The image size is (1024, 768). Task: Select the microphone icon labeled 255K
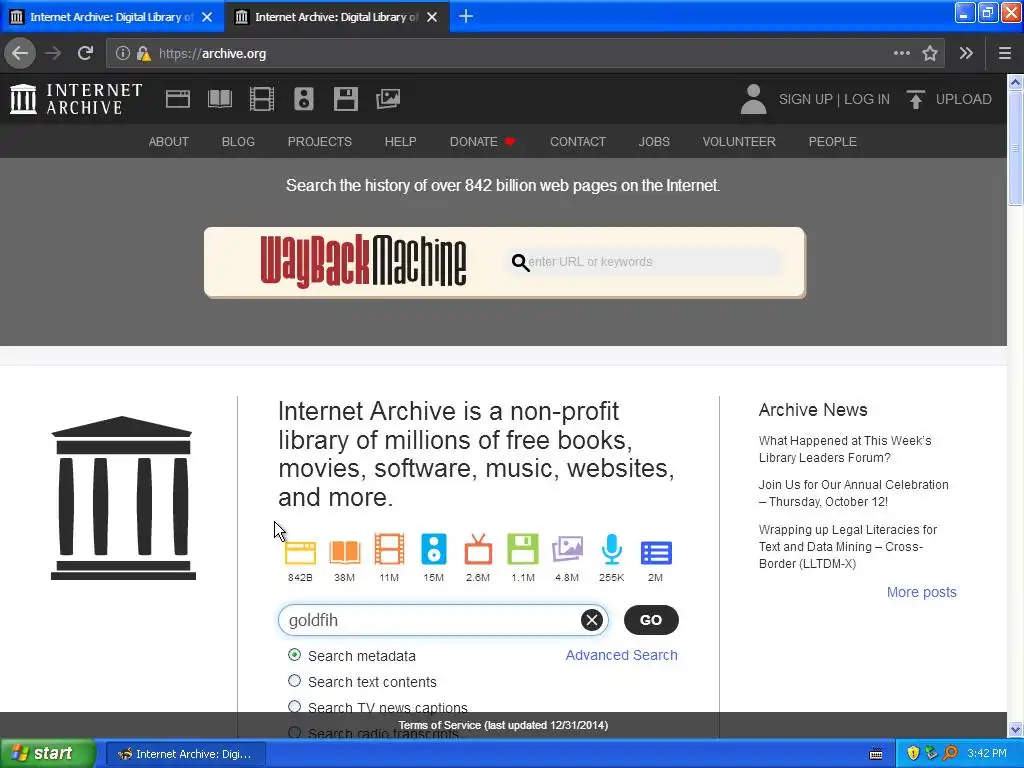(611, 549)
